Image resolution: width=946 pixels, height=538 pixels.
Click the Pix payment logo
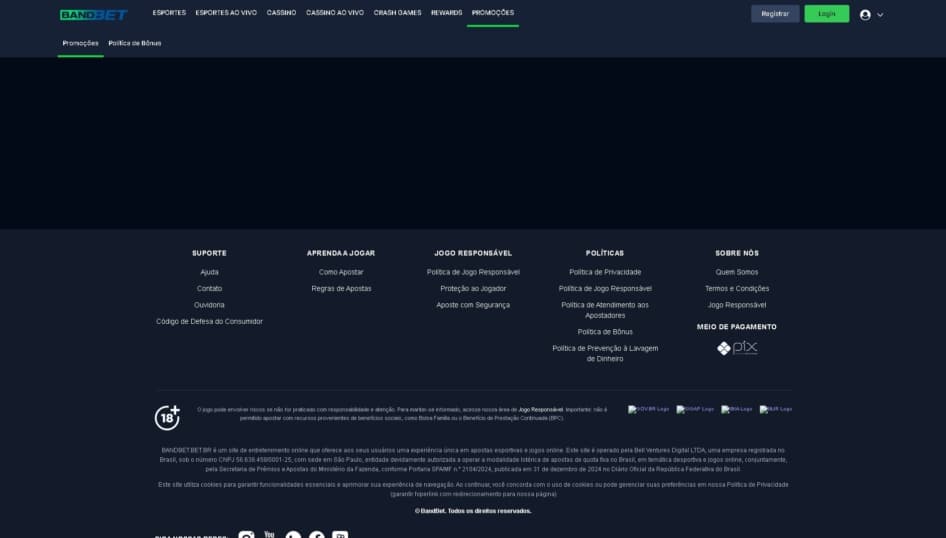point(737,348)
